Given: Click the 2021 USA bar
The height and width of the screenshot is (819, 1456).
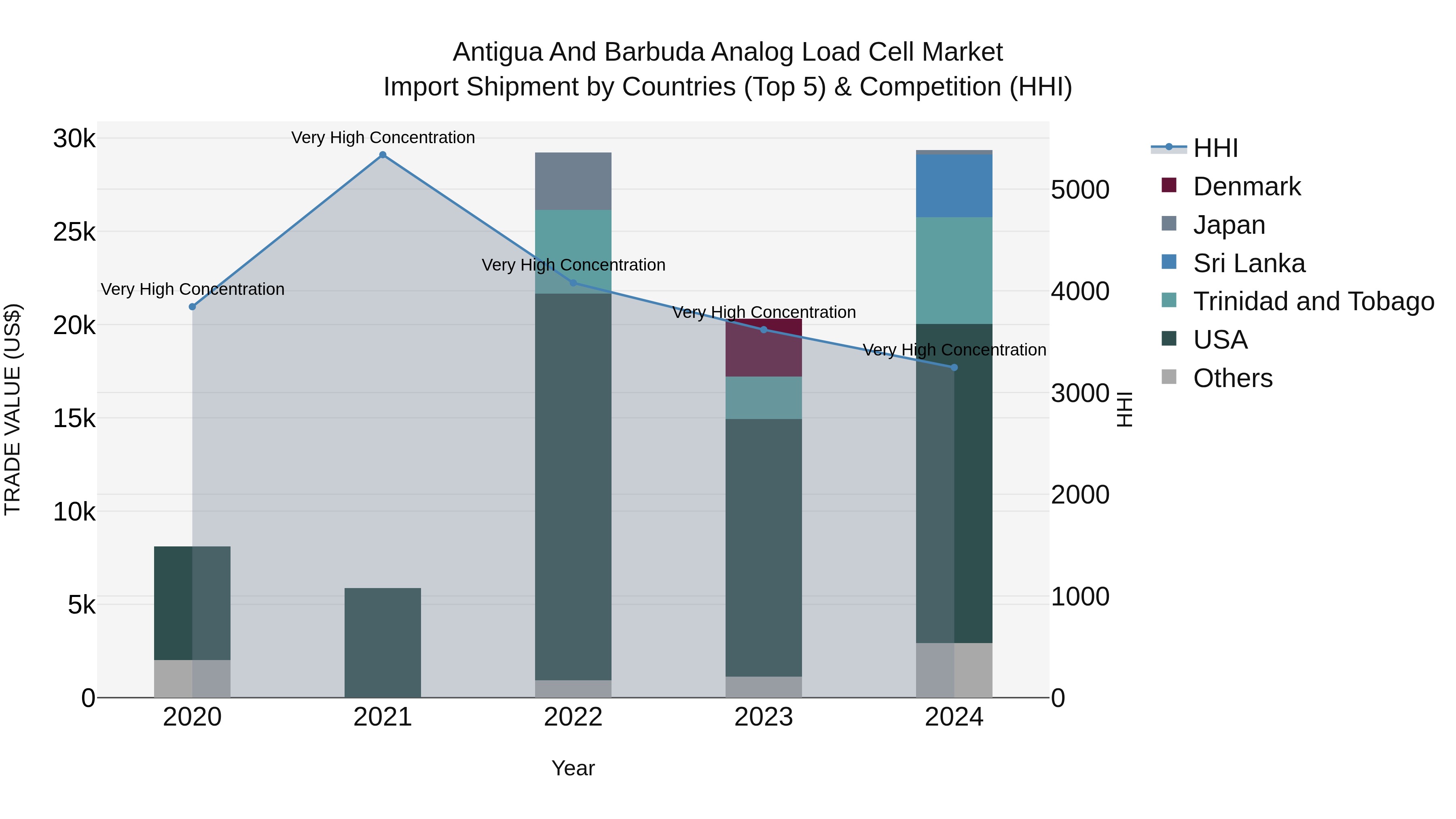Looking at the screenshot, I should click(383, 643).
